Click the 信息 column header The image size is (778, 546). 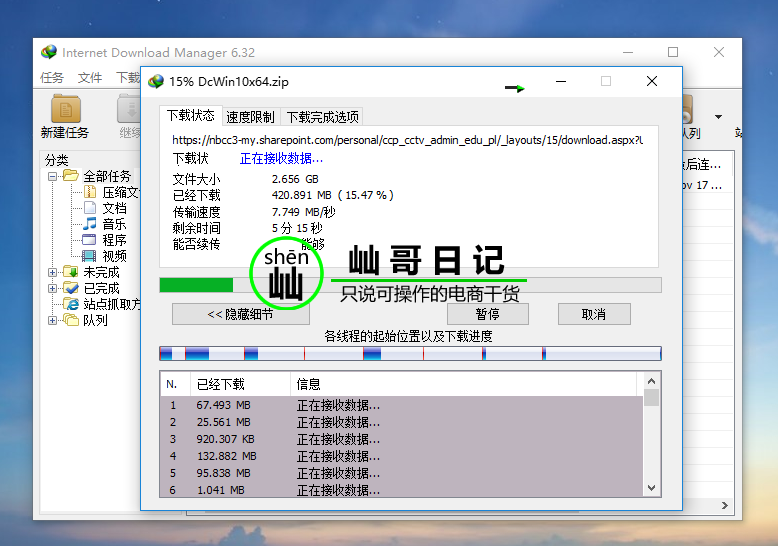coord(463,384)
